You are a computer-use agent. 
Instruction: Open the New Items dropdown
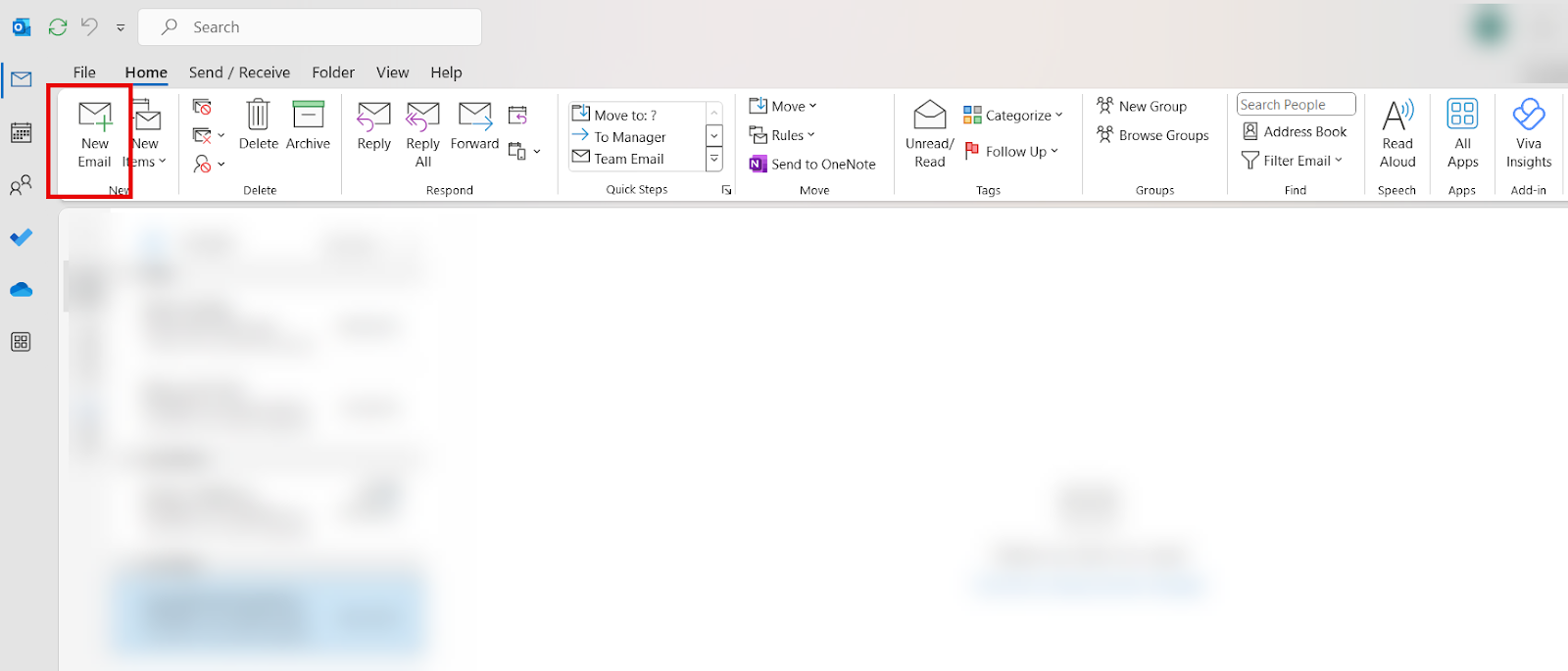(147, 134)
